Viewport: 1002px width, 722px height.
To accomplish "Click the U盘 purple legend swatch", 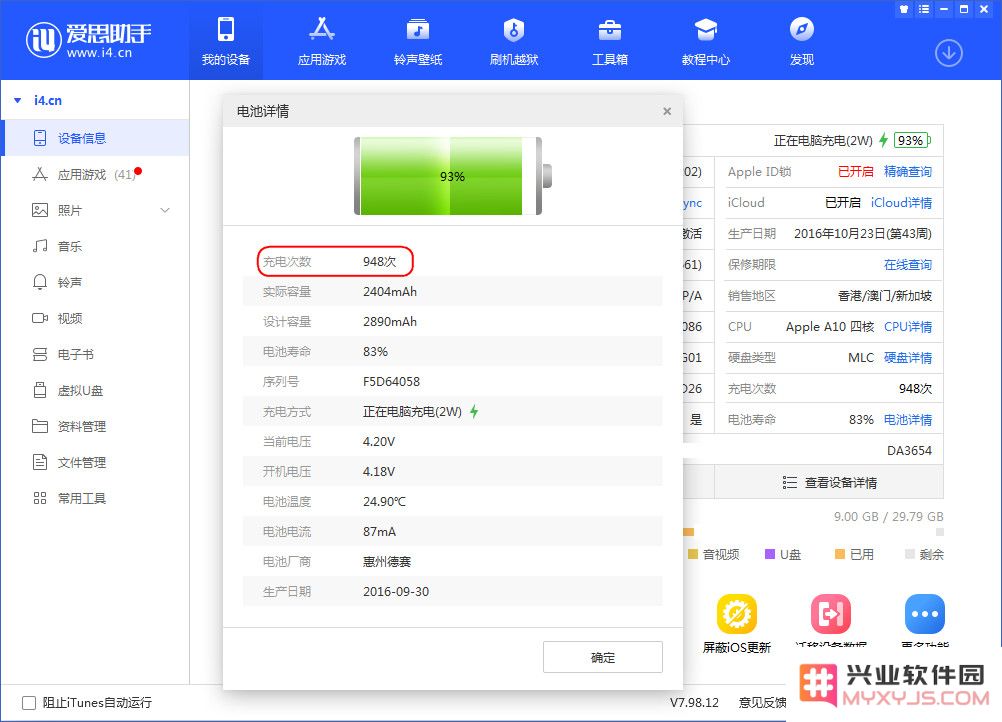I will 770,554.
